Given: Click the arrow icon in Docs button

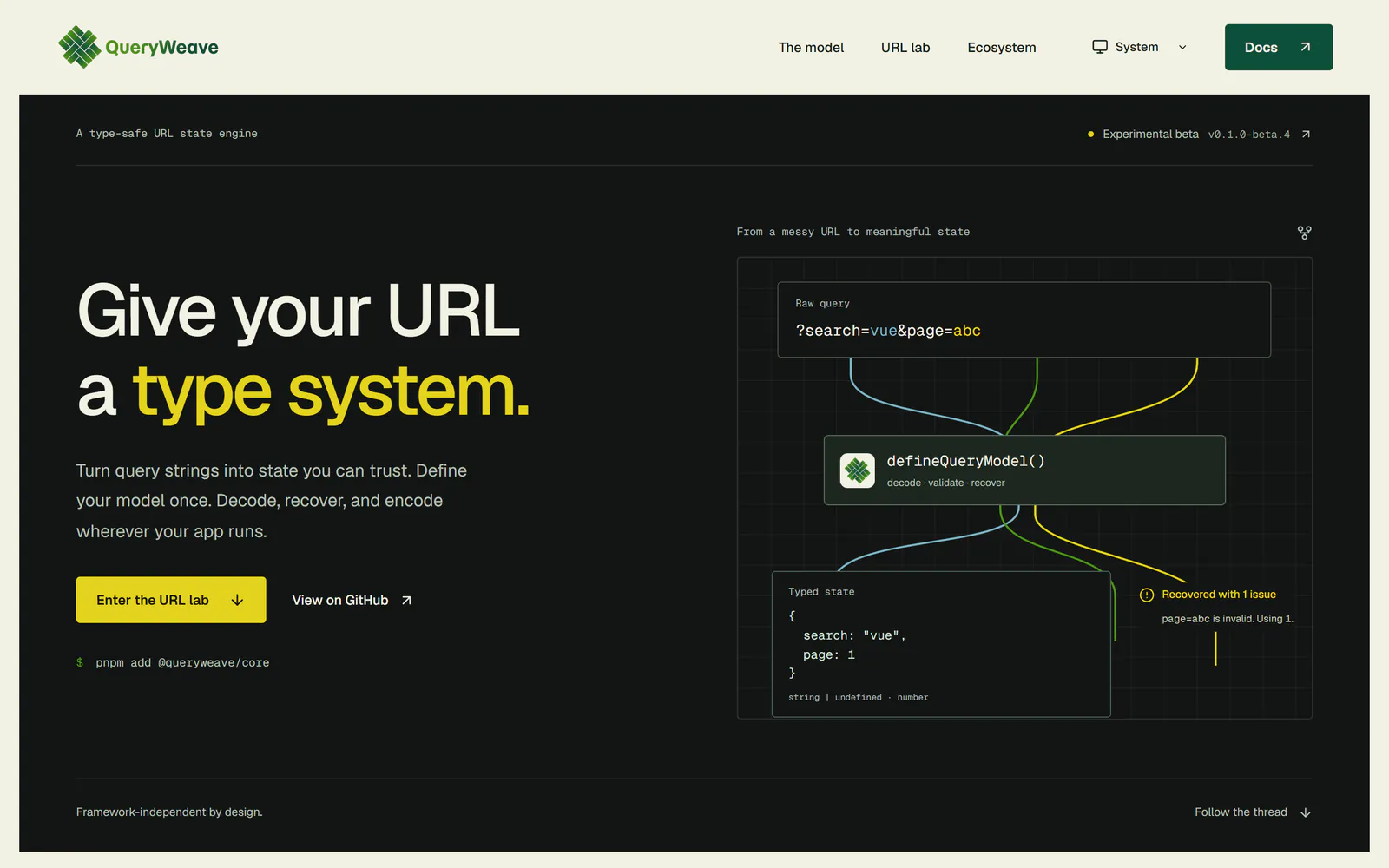Looking at the screenshot, I should tap(1305, 47).
